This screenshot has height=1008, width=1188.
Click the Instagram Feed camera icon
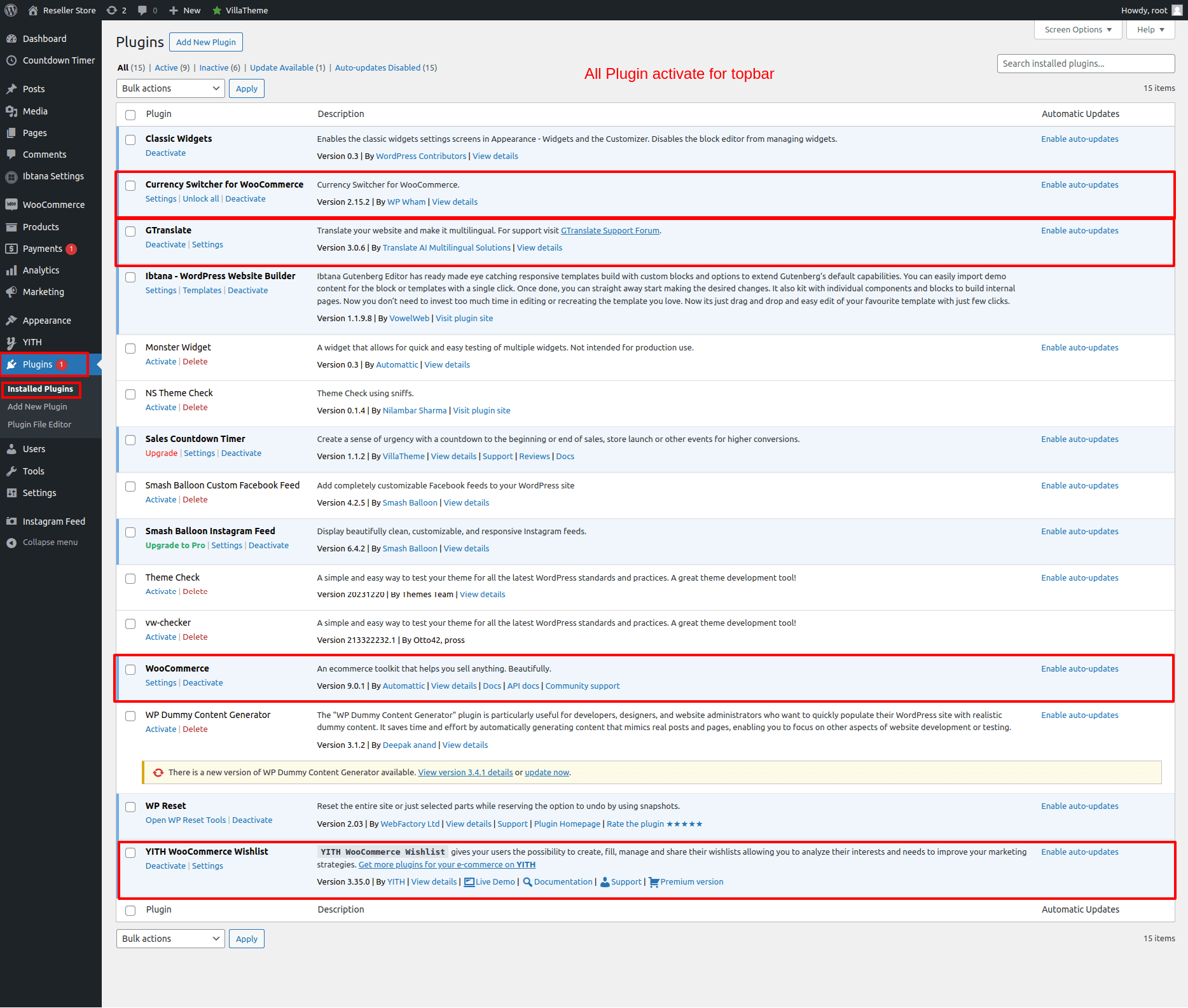tap(11, 521)
